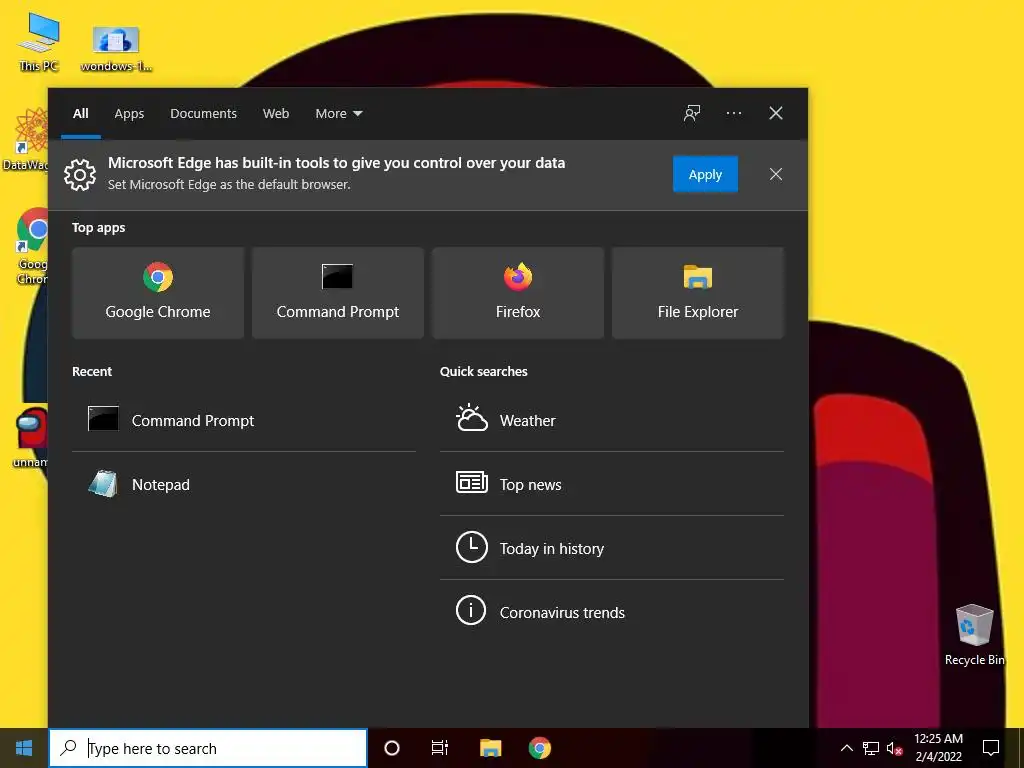Open the Windows Start menu
Screen dimensions: 1024x768
(24, 748)
